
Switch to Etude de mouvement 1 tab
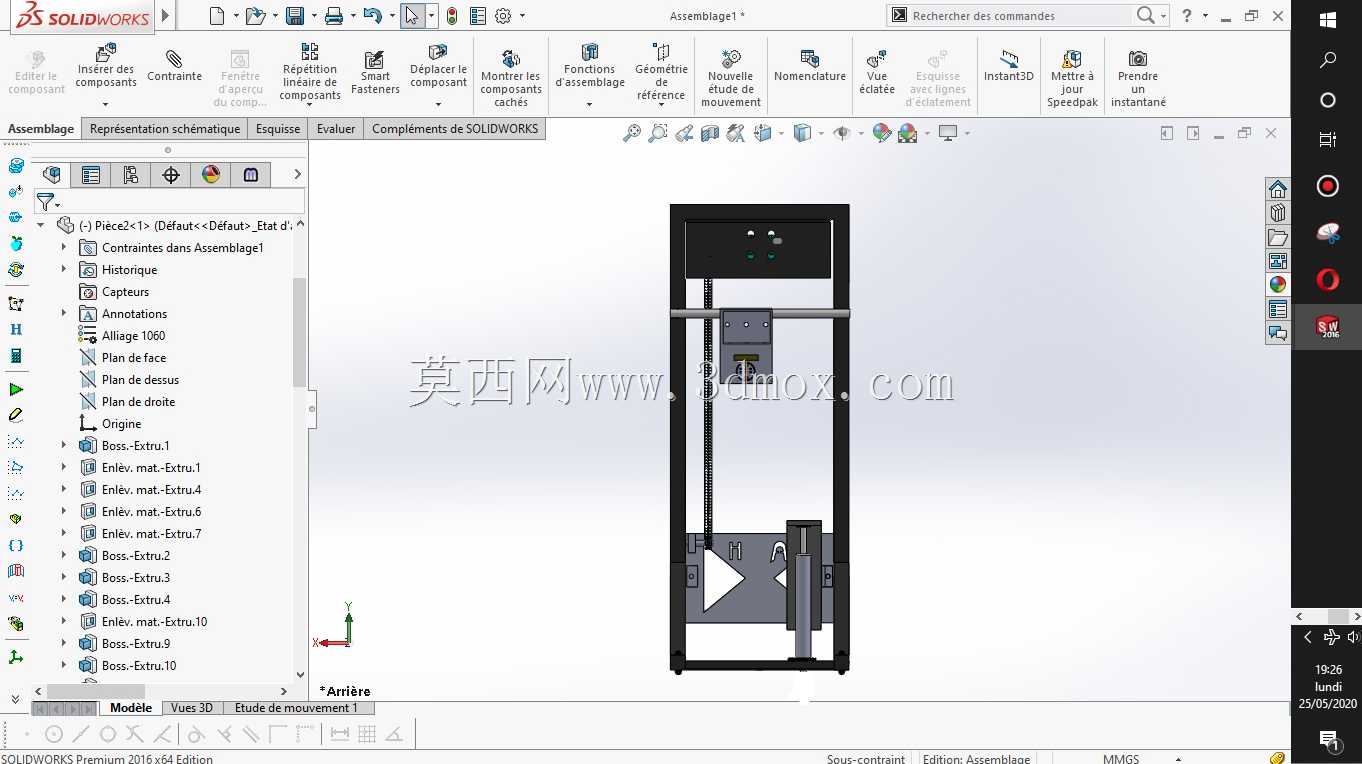[296, 708]
